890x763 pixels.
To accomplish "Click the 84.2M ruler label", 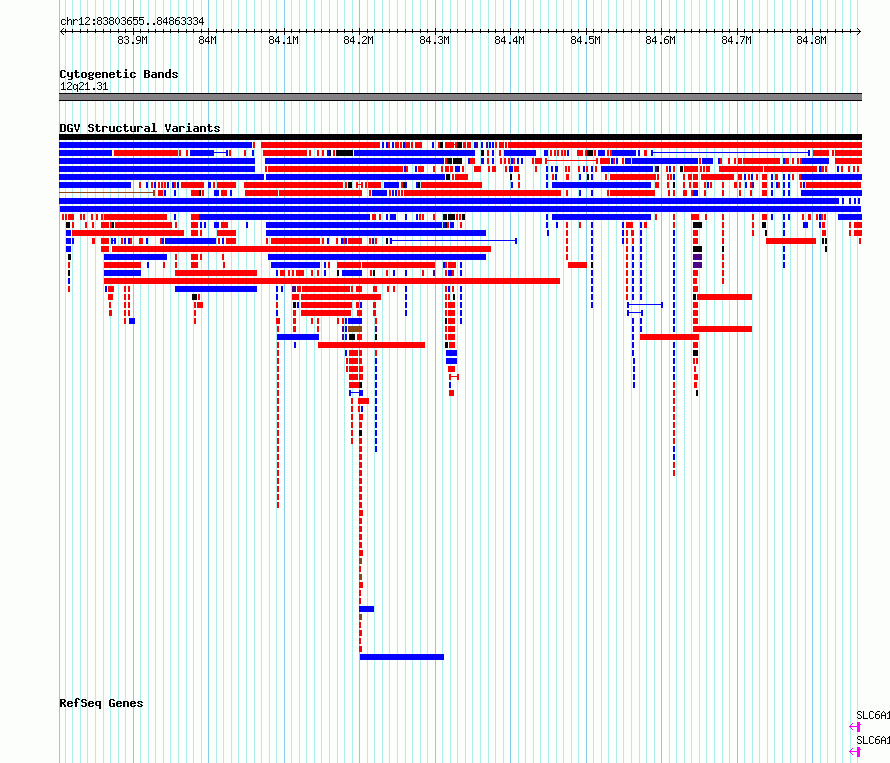I will [x=359, y=40].
